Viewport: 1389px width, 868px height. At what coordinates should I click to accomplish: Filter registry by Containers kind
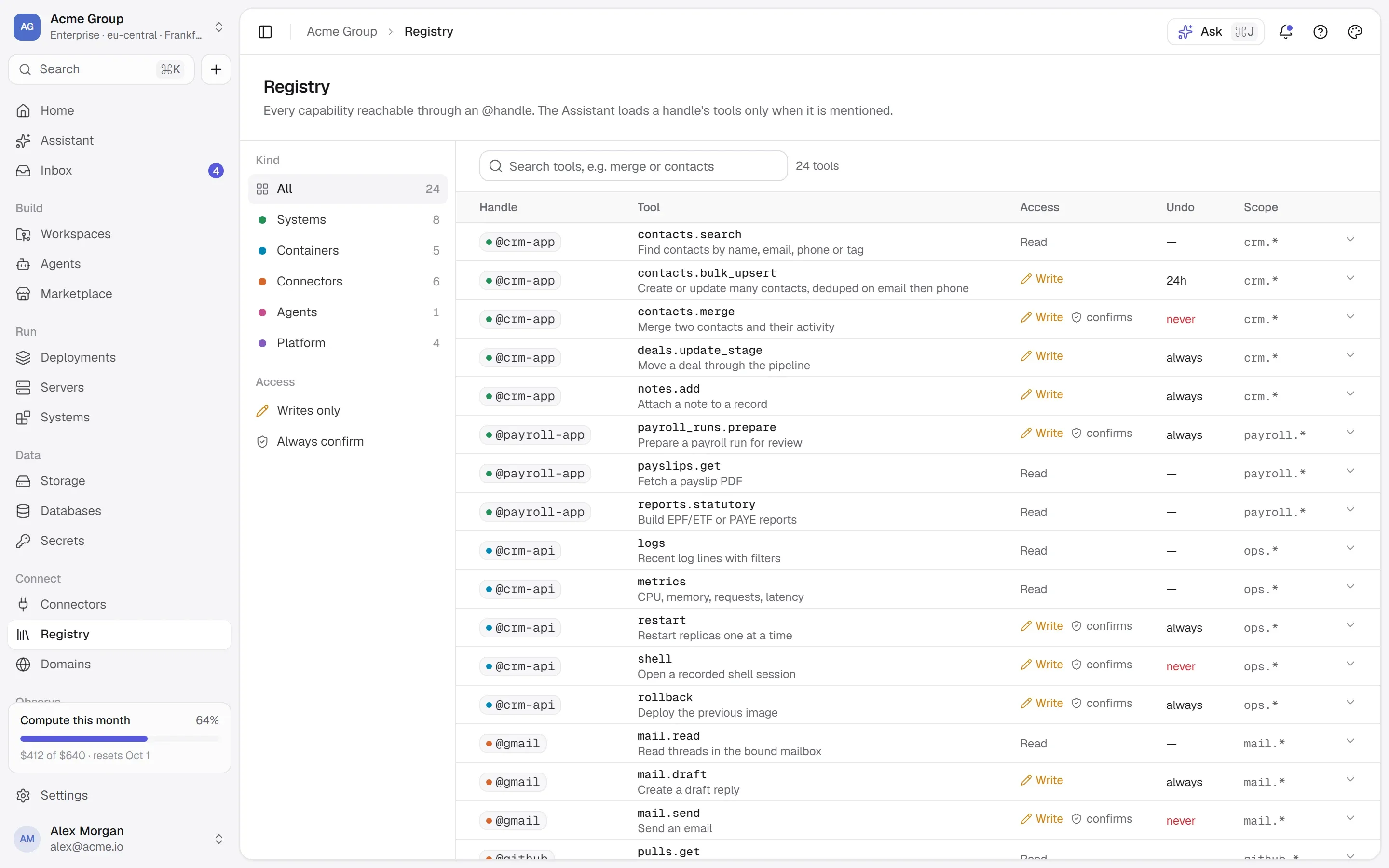(347, 250)
